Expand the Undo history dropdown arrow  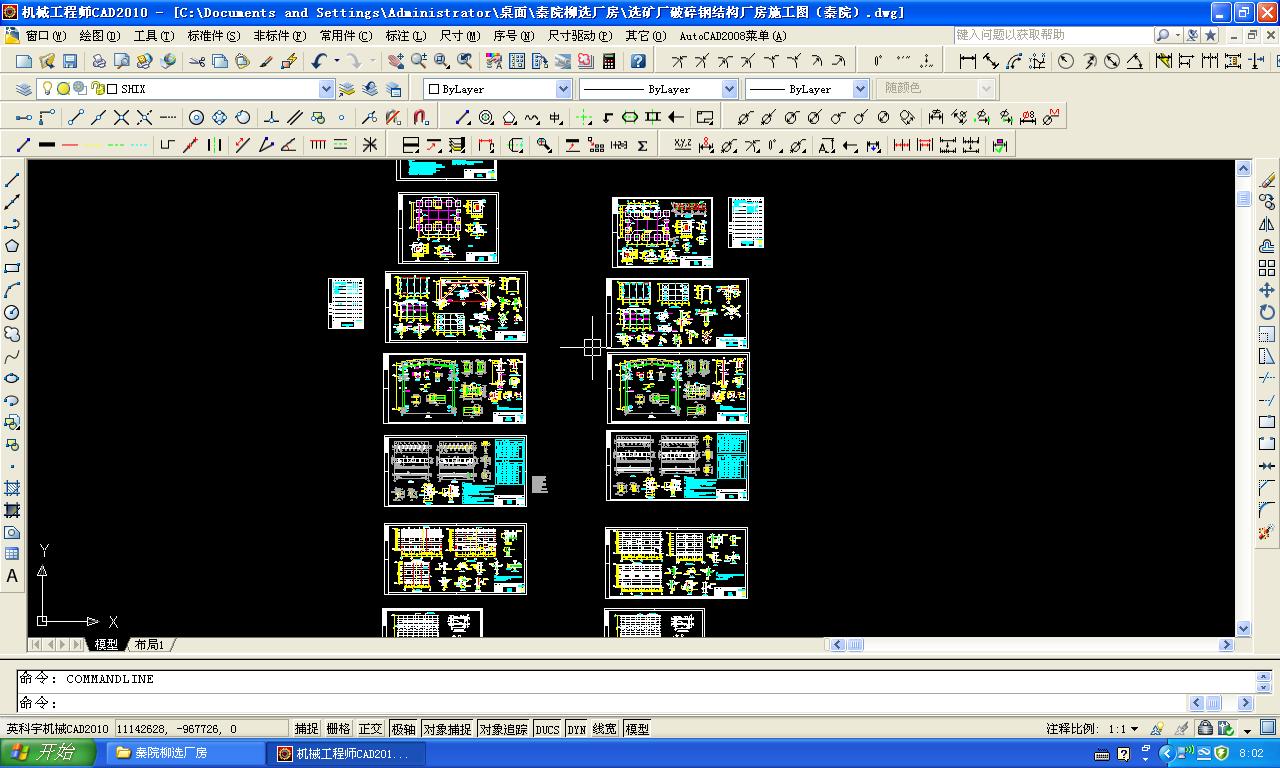336,61
